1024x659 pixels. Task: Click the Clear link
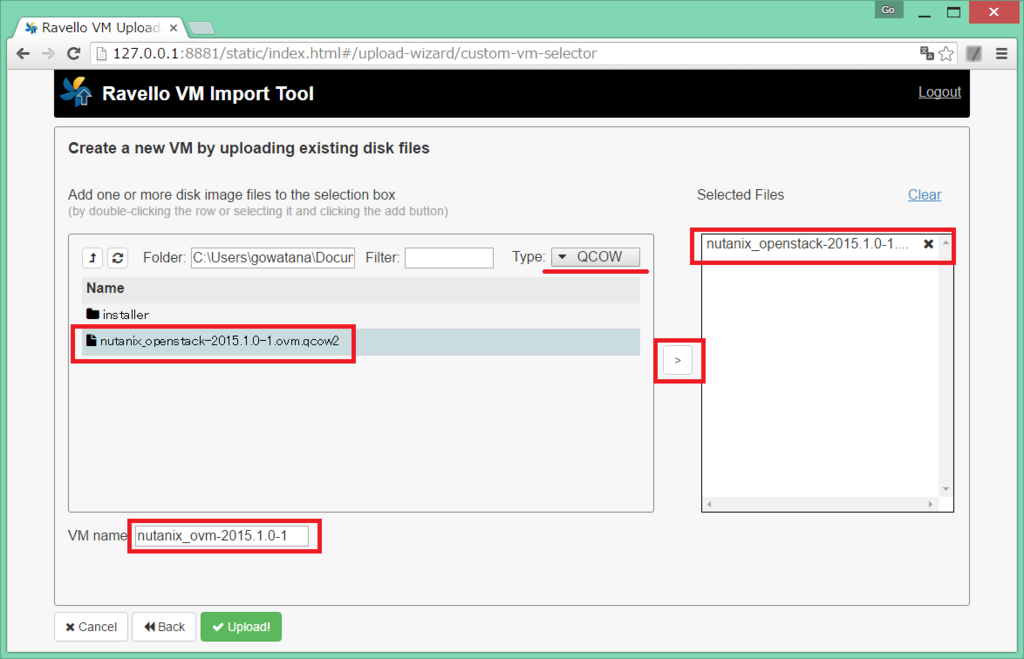pos(924,195)
